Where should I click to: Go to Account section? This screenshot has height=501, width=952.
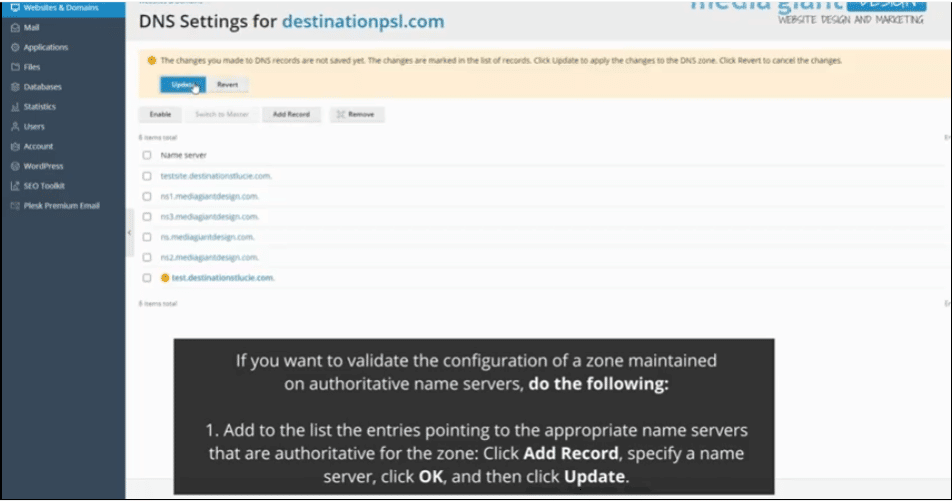click(38, 146)
